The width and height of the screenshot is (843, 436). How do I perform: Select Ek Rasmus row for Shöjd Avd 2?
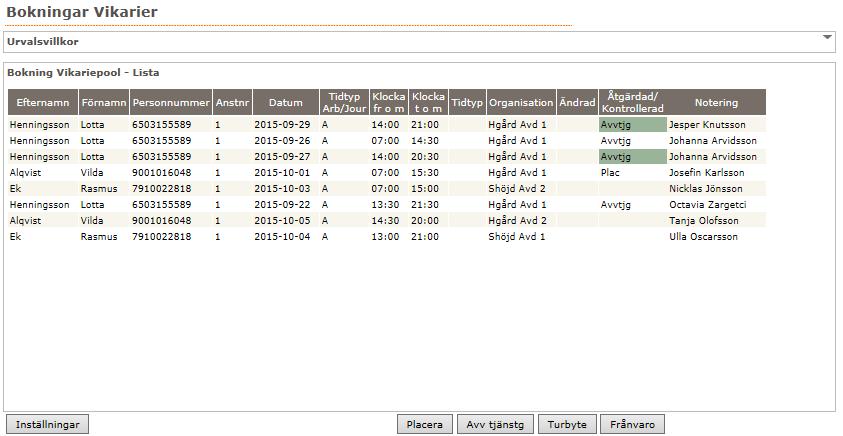coord(387,189)
